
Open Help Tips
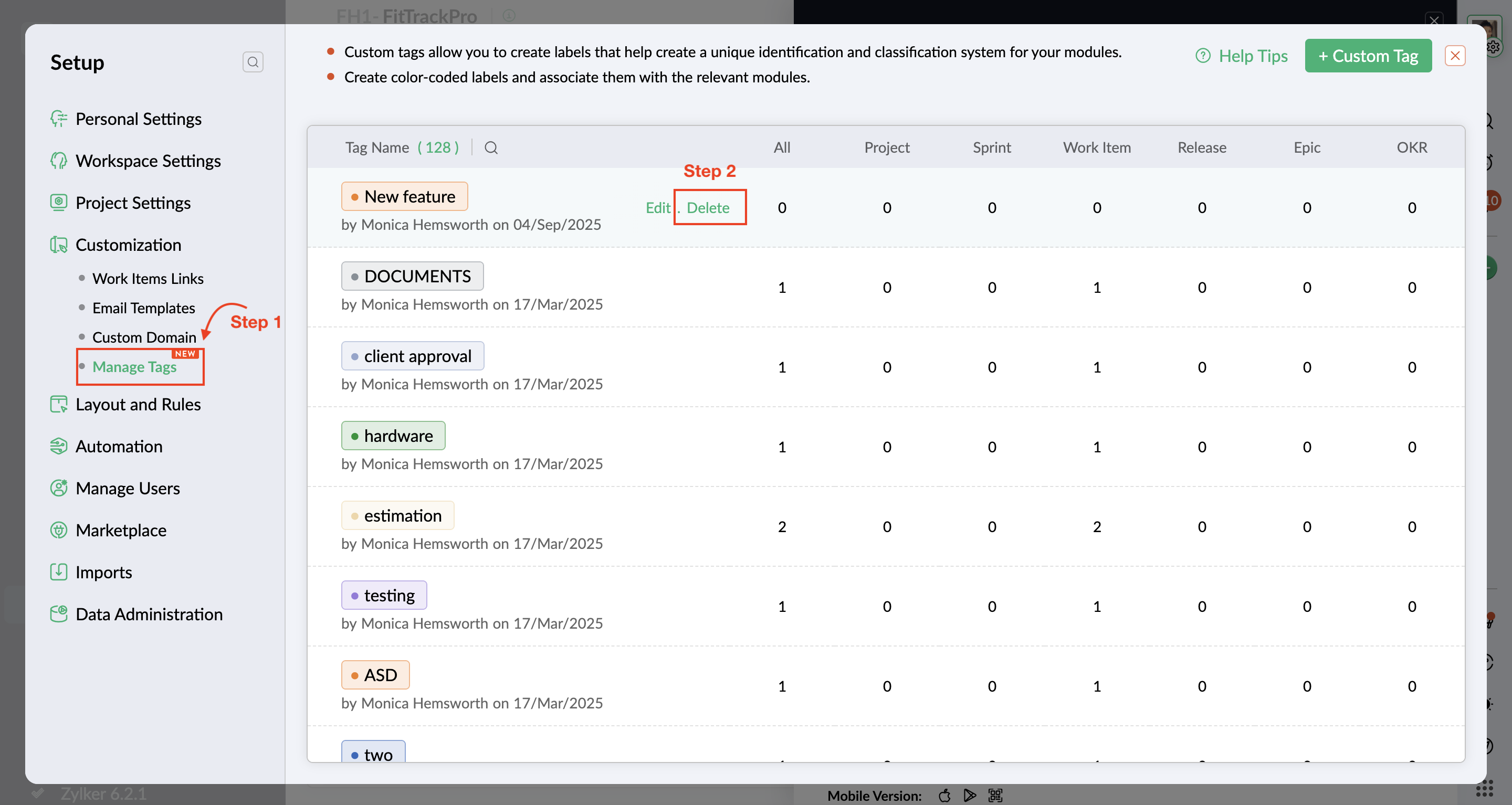tap(1242, 56)
